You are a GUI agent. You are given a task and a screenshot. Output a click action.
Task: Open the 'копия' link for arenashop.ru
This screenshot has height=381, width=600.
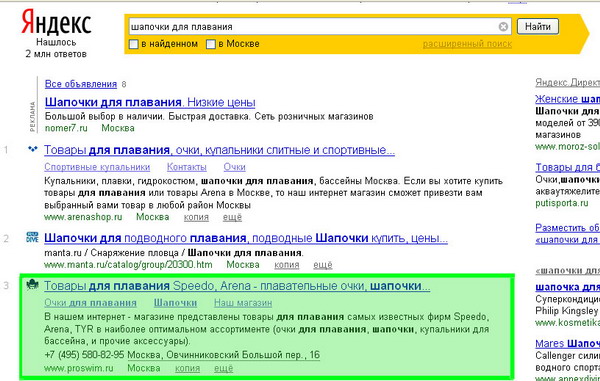196,217
